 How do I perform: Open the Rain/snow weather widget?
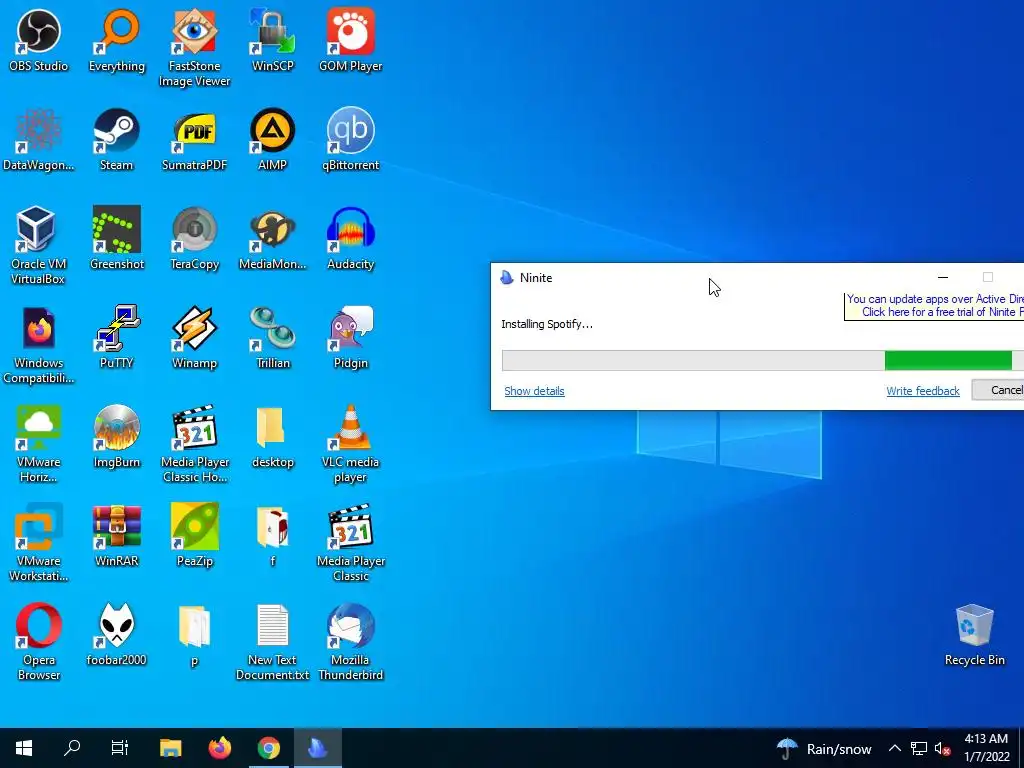coord(824,748)
